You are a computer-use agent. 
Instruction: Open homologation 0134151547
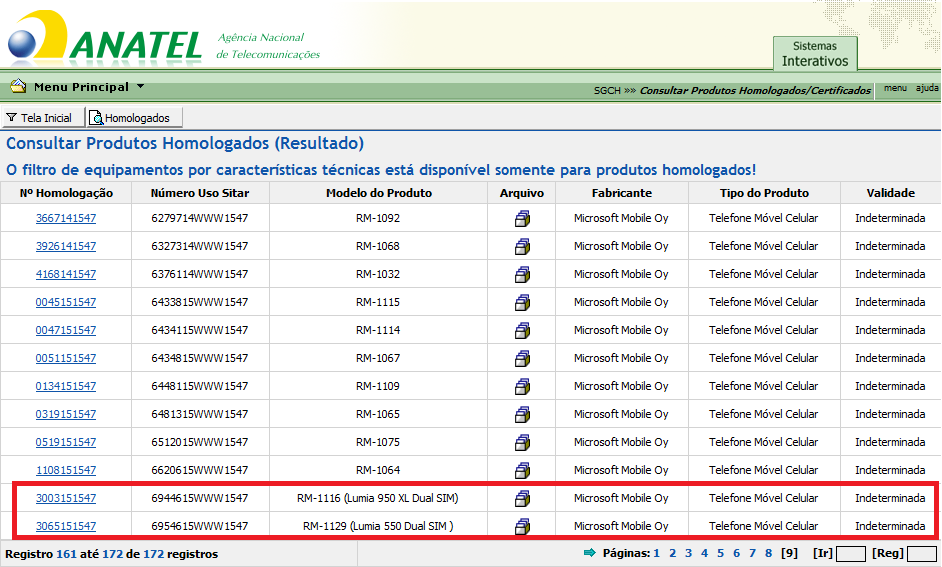[66, 386]
